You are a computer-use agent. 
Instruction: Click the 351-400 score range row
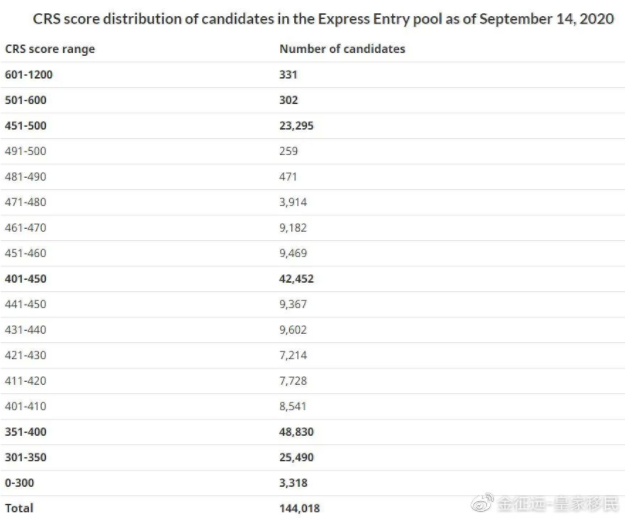click(x=313, y=432)
